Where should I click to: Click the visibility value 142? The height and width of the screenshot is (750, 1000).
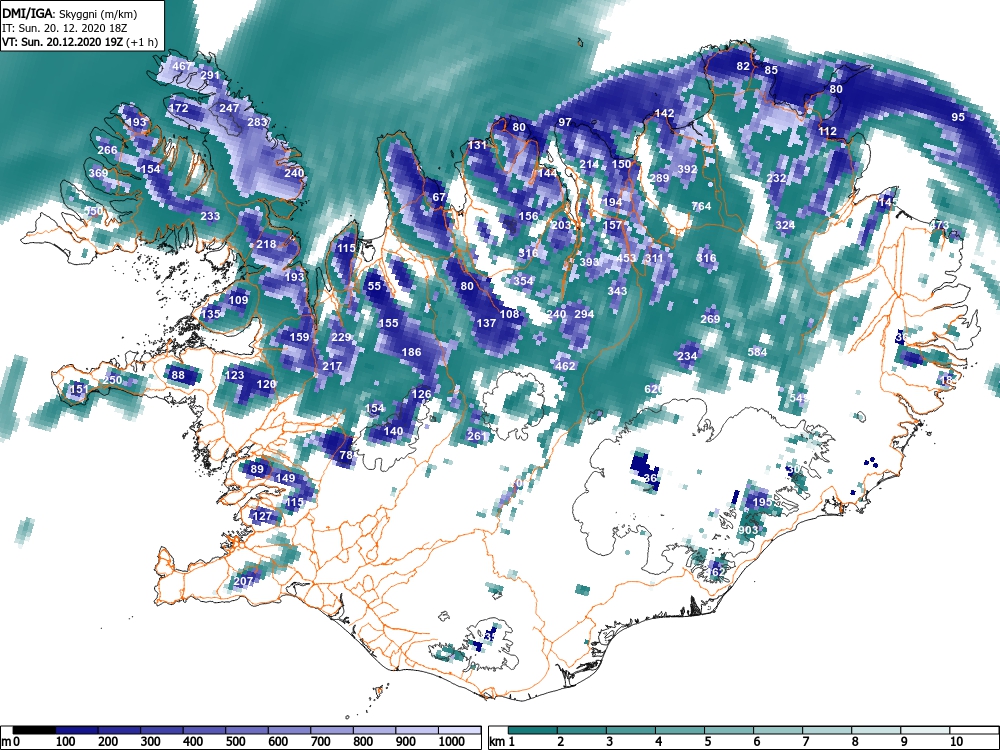(664, 113)
